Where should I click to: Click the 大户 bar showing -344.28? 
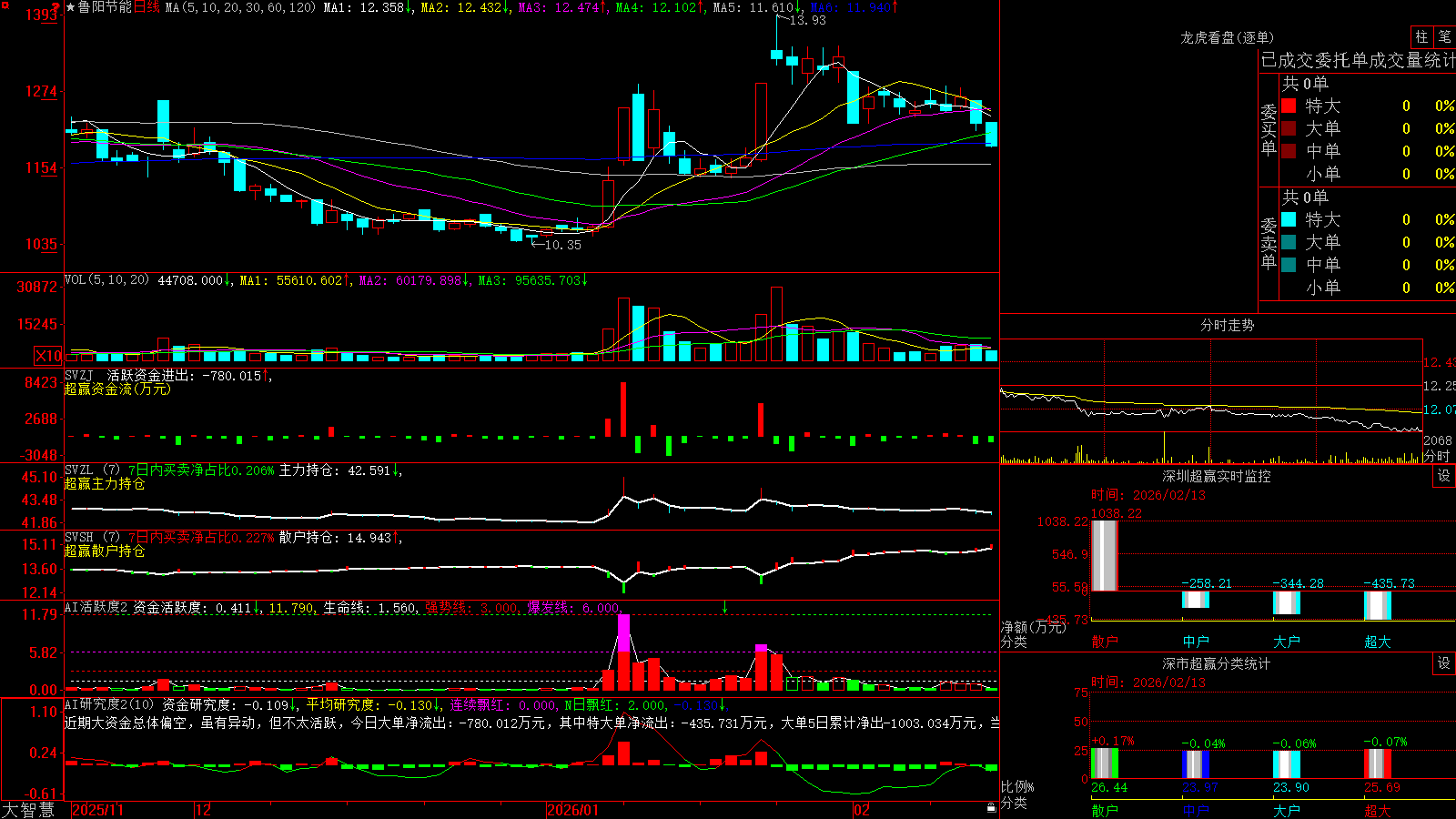pyautogui.click(x=1287, y=602)
